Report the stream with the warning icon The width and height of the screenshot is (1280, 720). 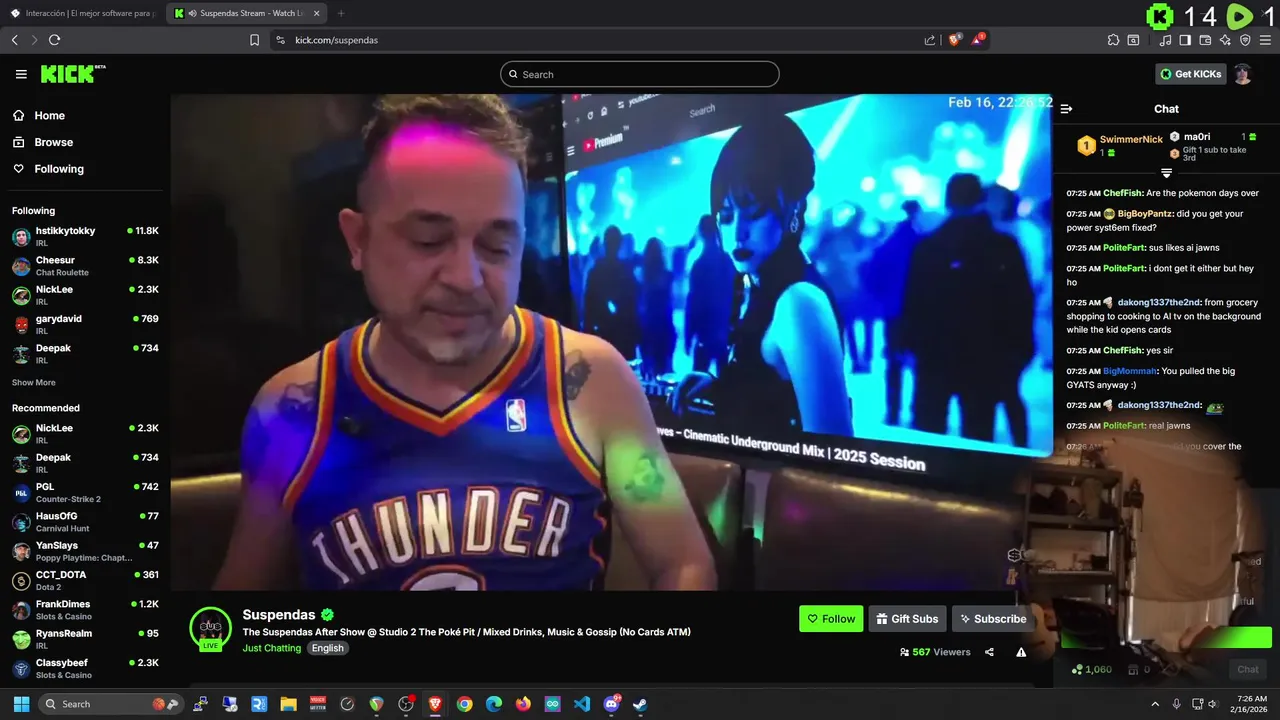click(1021, 652)
